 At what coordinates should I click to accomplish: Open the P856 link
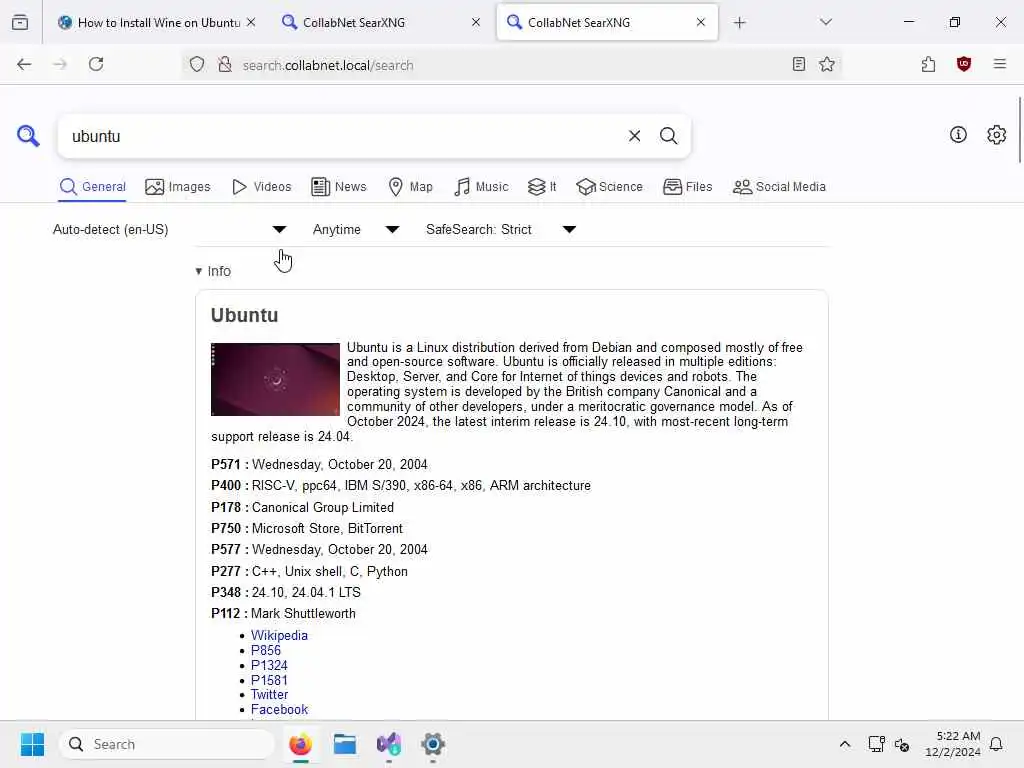266,650
